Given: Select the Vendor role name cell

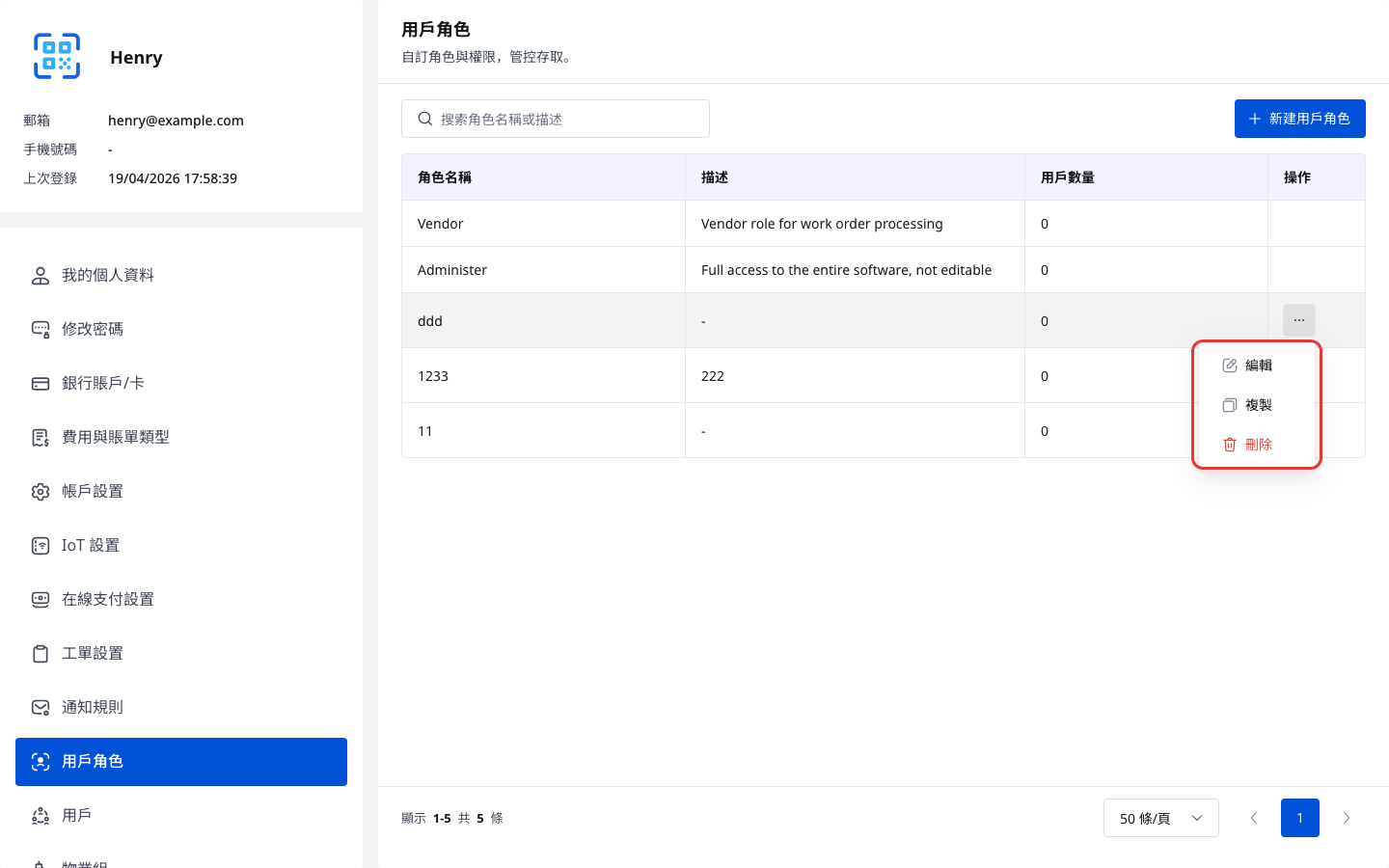Looking at the screenshot, I should (x=544, y=224).
